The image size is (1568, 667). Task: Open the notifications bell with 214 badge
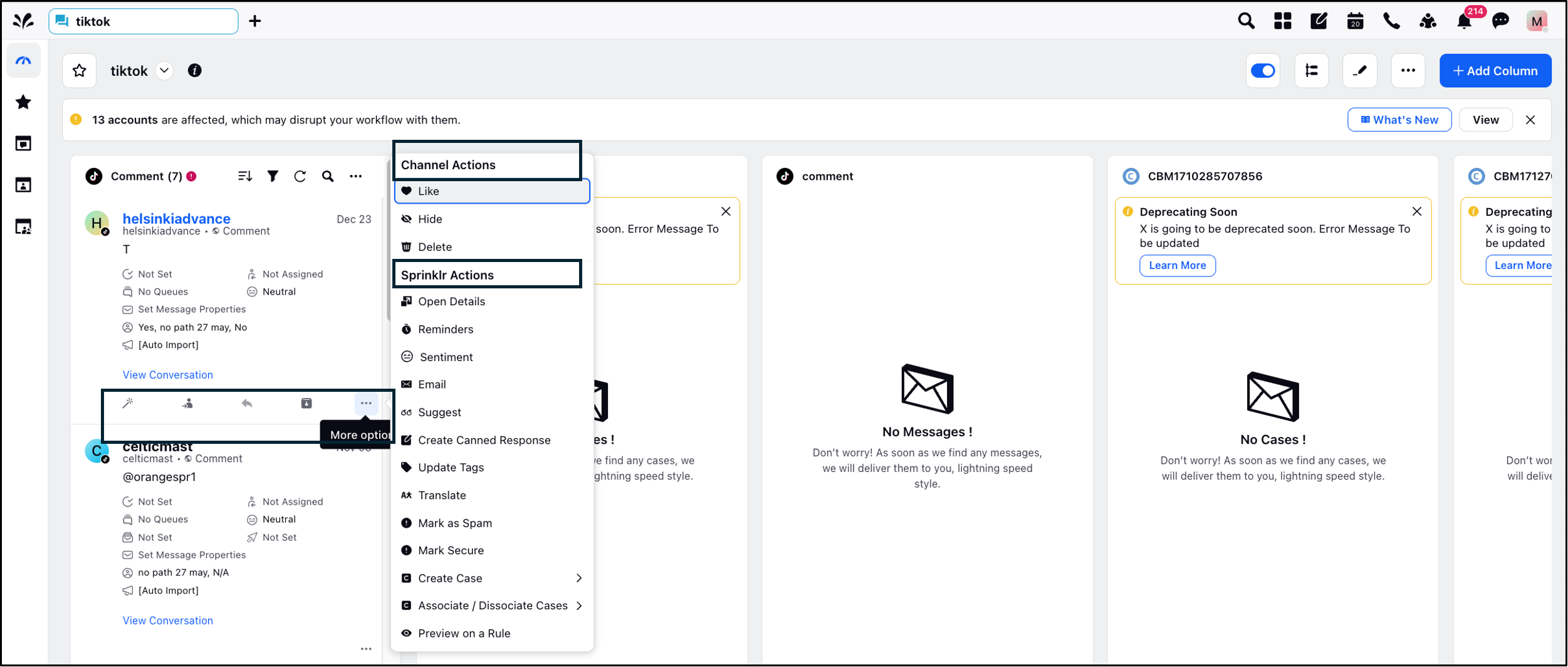pyautogui.click(x=1464, y=21)
